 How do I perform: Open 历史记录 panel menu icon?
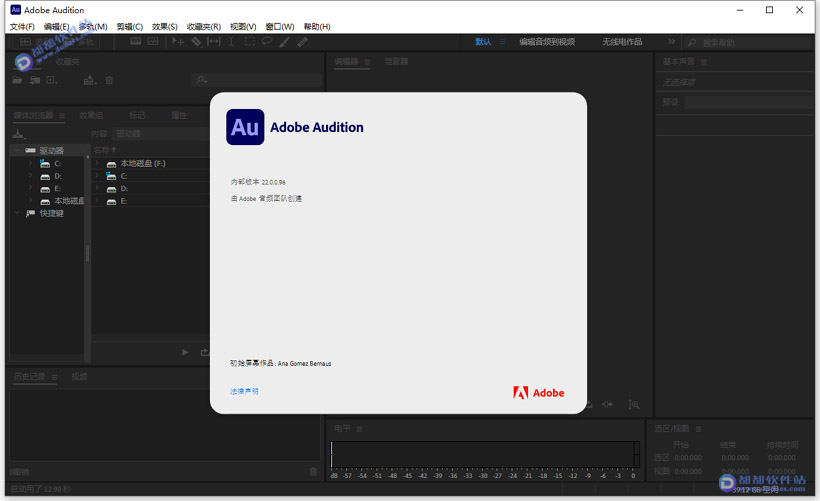[x=54, y=377]
